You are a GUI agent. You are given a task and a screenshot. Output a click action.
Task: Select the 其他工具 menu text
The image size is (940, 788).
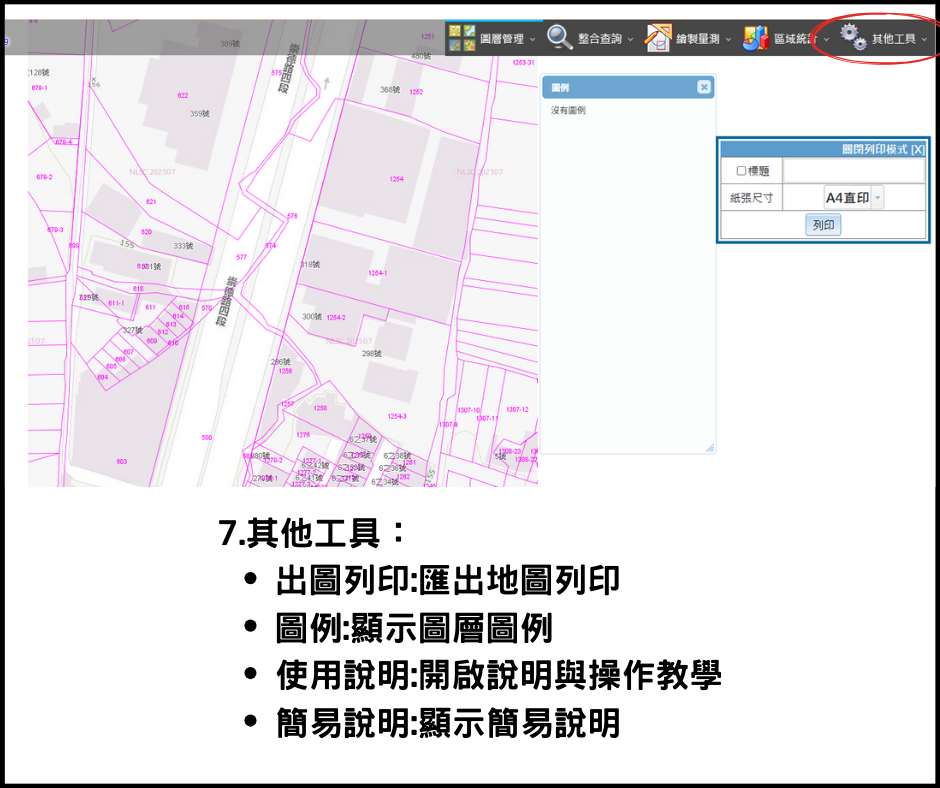click(893, 39)
